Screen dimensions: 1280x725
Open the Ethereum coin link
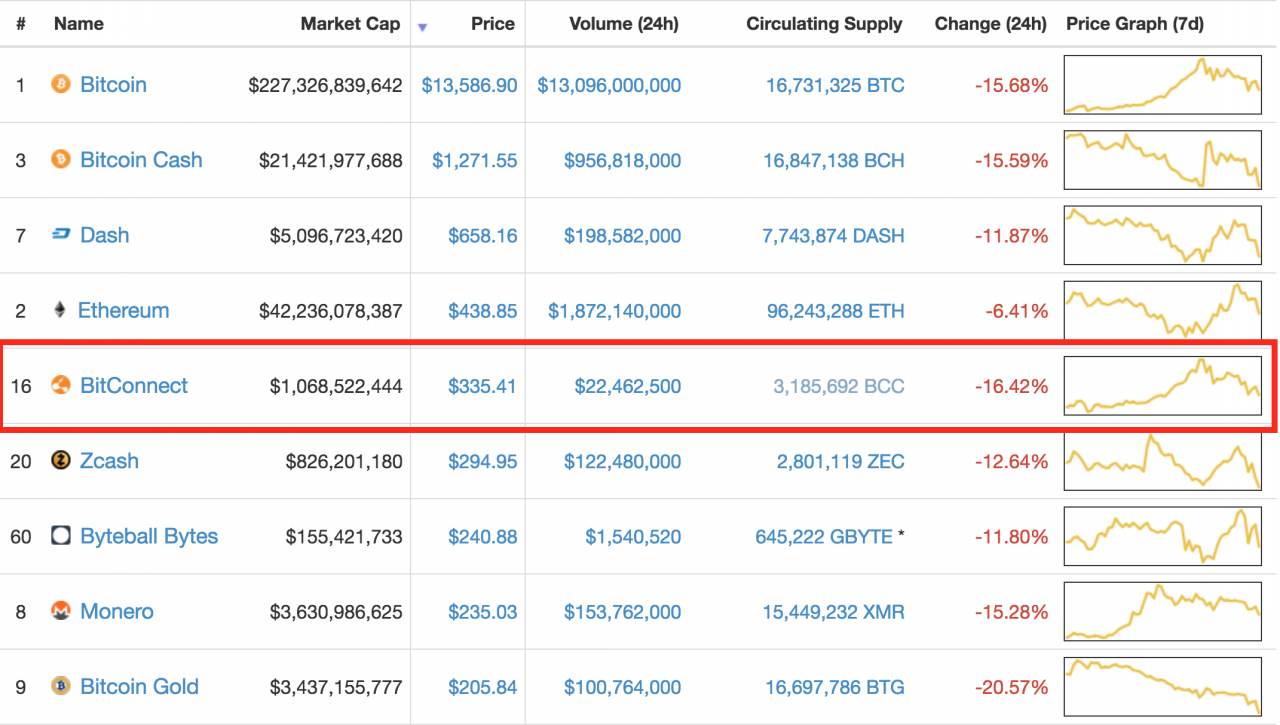(124, 310)
